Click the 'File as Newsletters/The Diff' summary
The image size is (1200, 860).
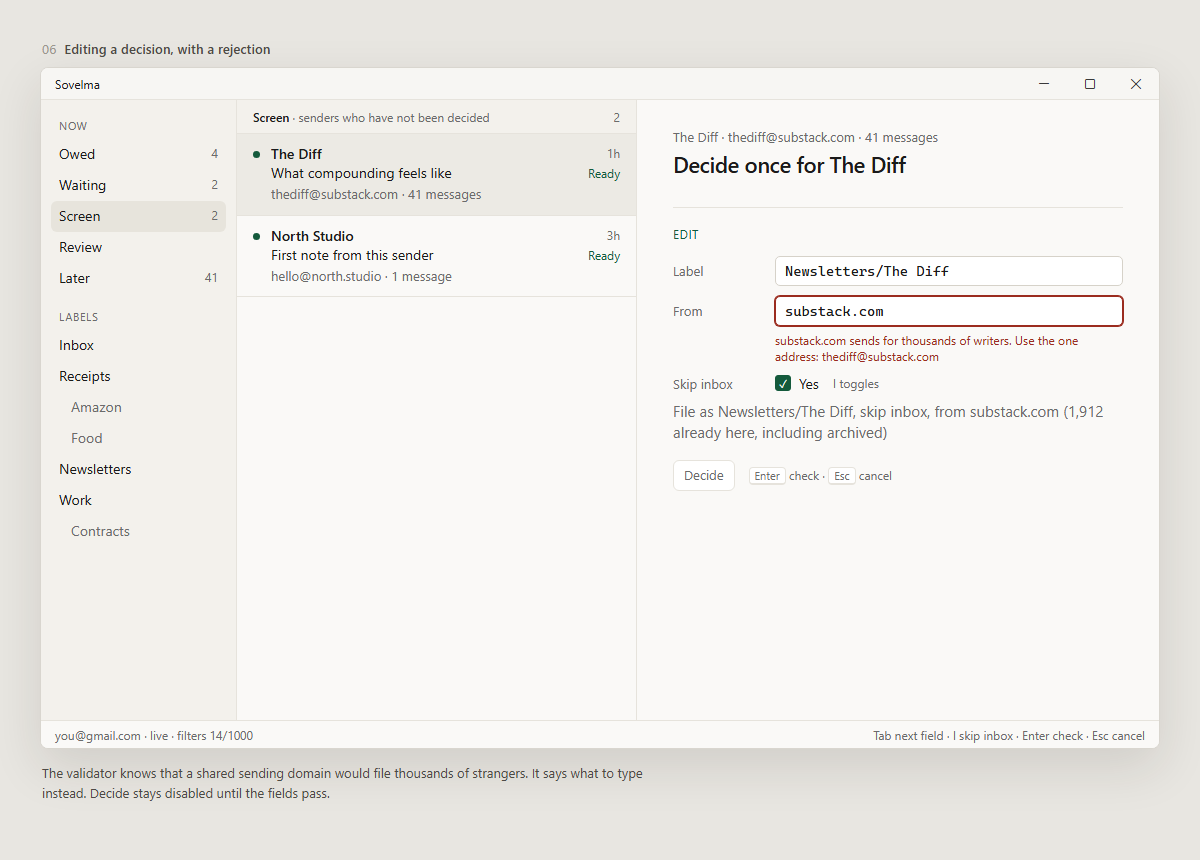point(888,422)
